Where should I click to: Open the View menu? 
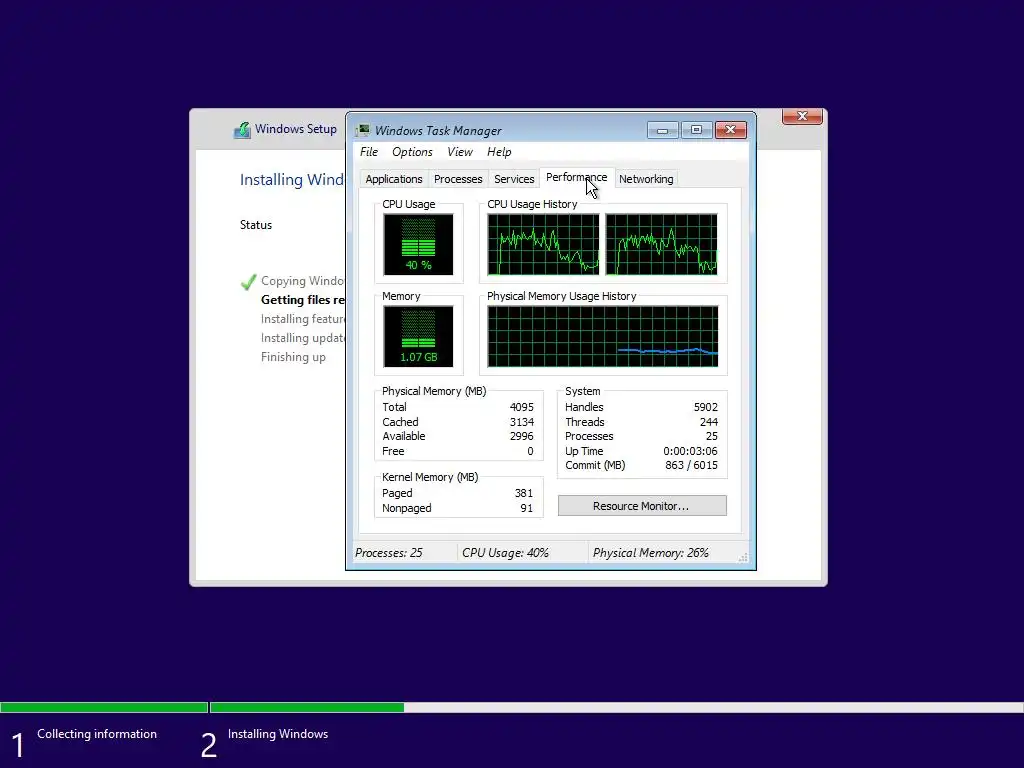tap(460, 152)
